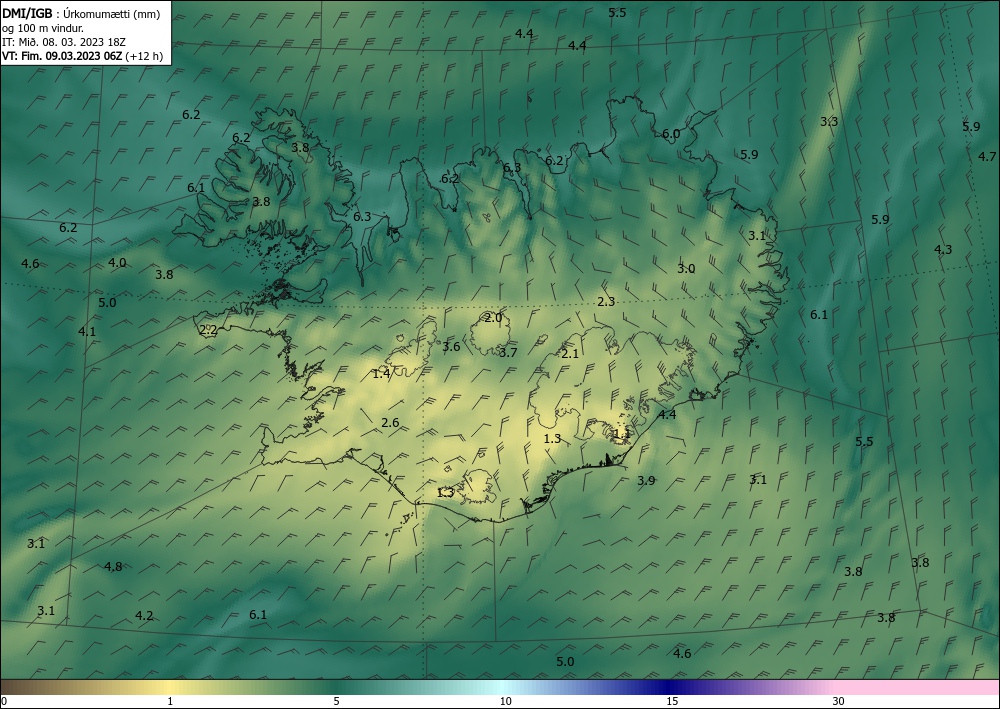Viewport: 1000px width, 709px height.
Task: Click the 3.7 value on the map
Action: pyautogui.click(x=508, y=353)
